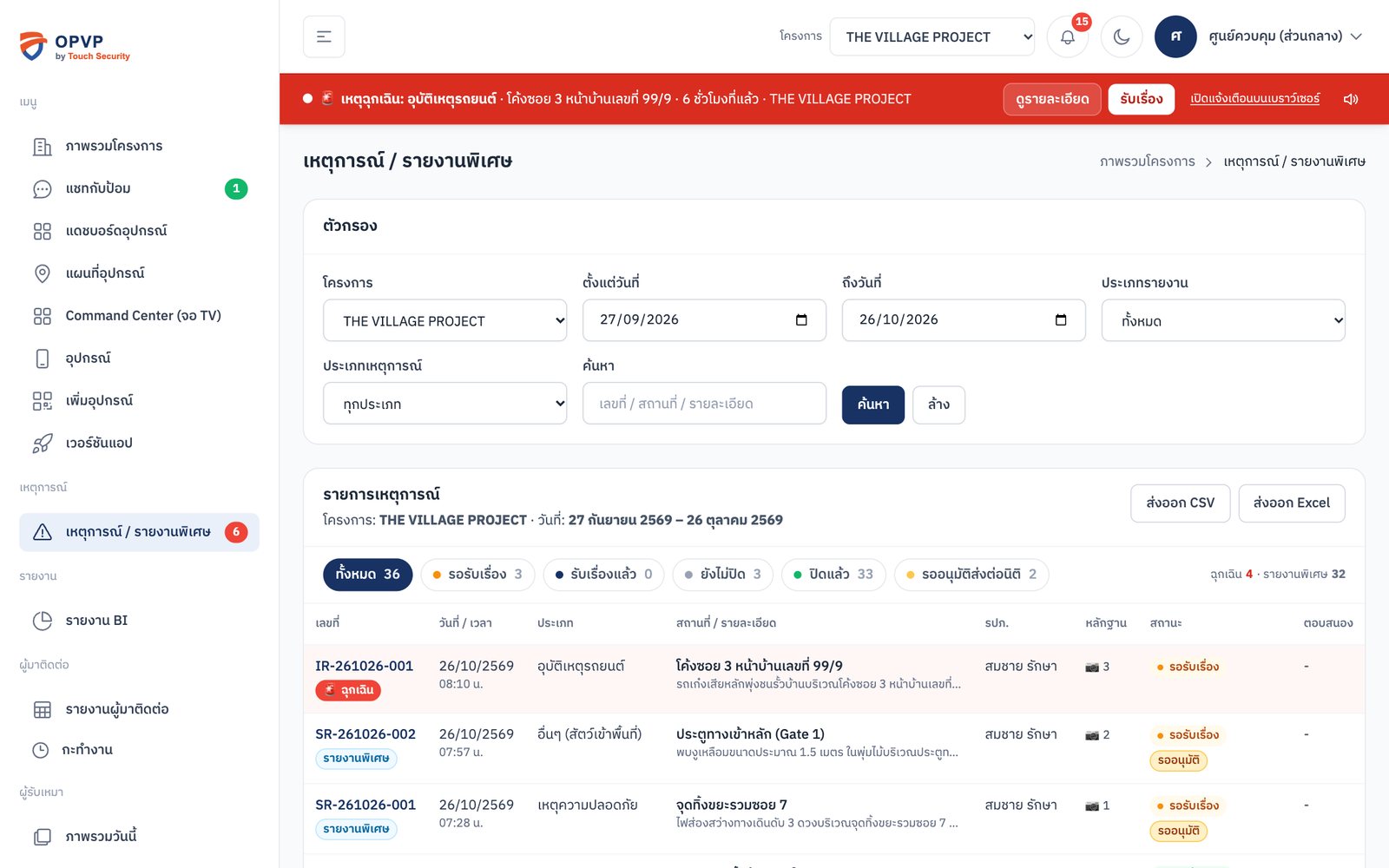Open the แชทกับป้อม chat icon
This screenshot has width=1389, height=868.
(x=42, y=189)
